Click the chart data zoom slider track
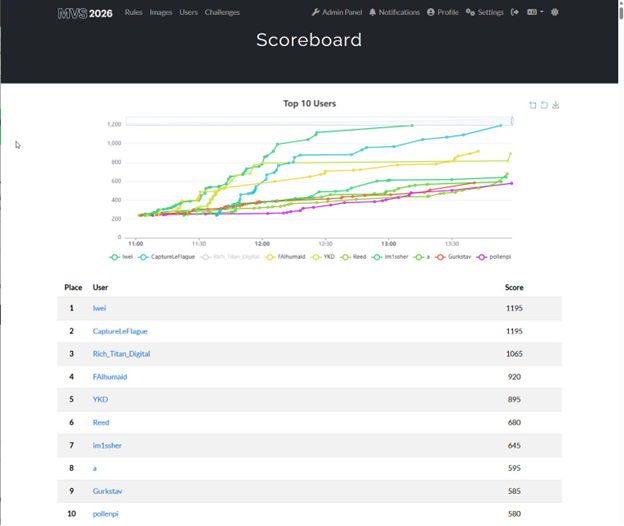Screen dimensions: 624x526 coord(318,121)
